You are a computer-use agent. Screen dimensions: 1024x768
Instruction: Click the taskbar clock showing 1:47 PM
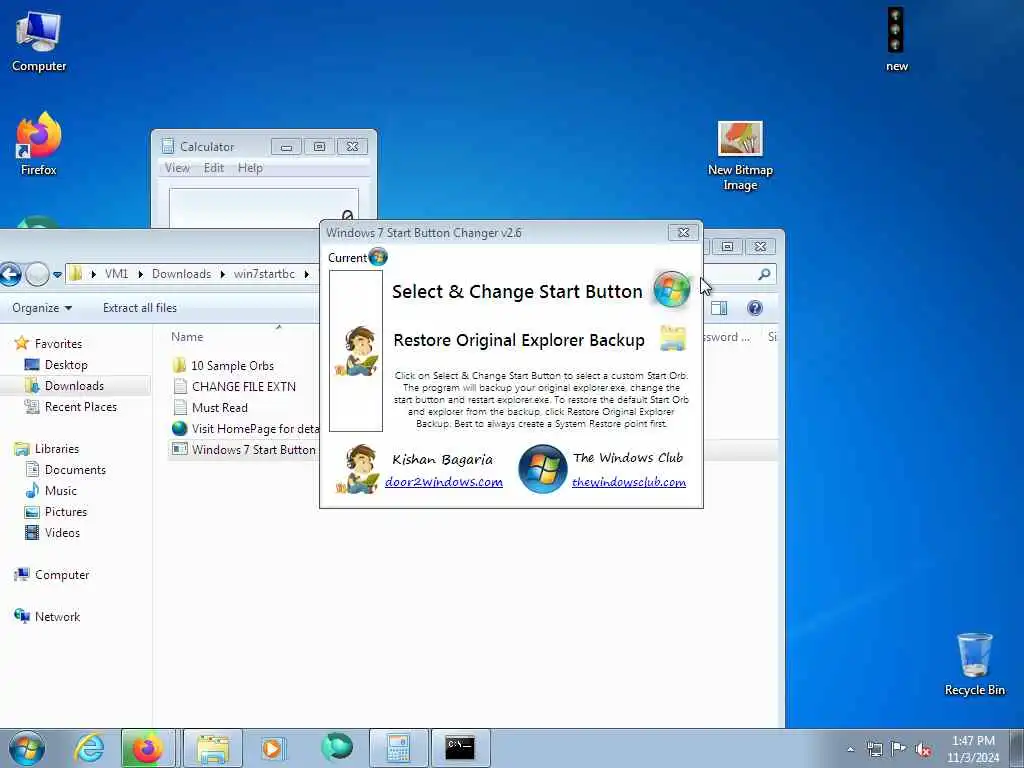point(973,749)
